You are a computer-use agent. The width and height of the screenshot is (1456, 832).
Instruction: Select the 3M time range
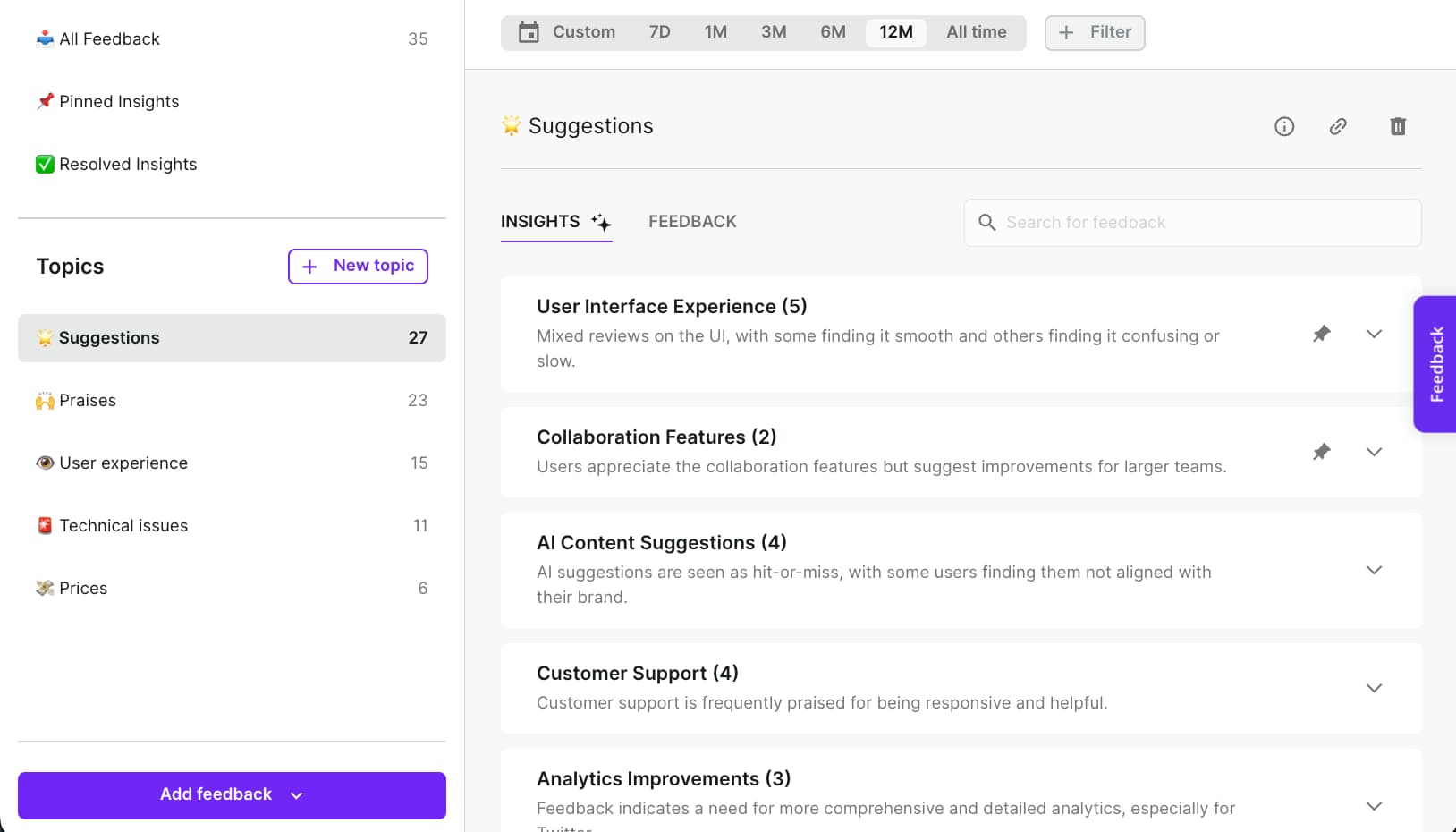(774, 32)
